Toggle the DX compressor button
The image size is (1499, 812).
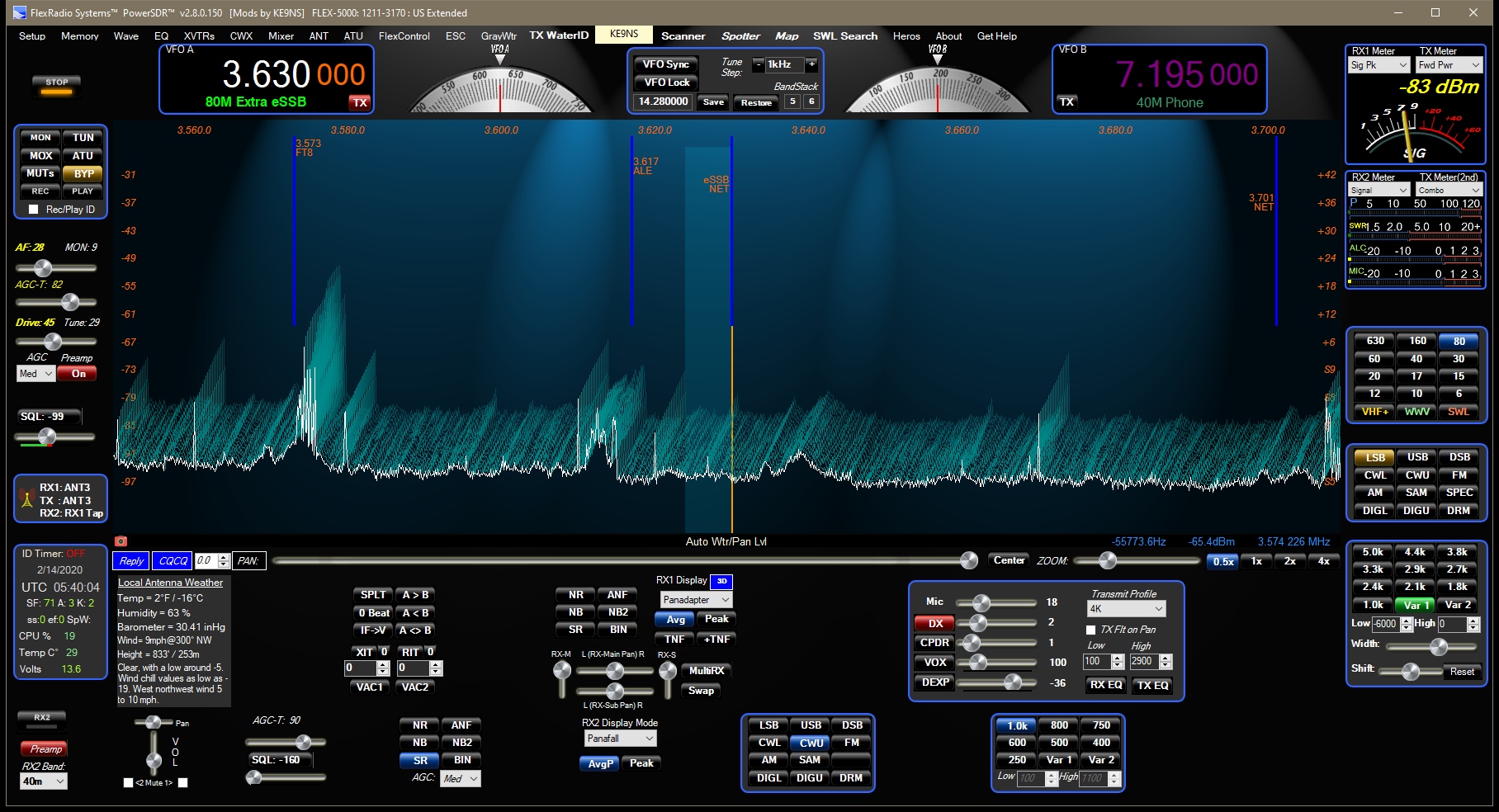[935, 623]
